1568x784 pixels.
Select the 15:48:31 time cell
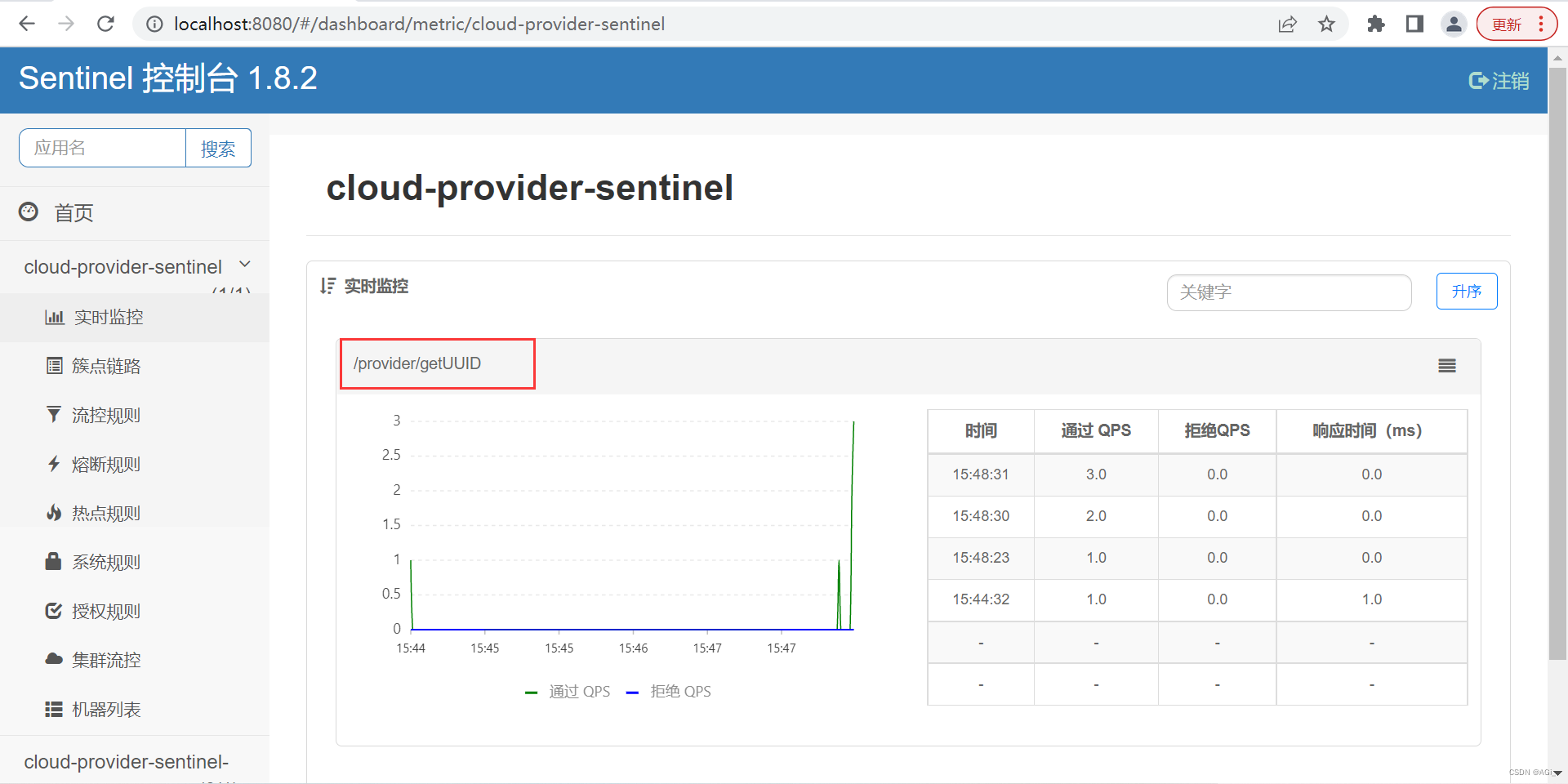981,474
